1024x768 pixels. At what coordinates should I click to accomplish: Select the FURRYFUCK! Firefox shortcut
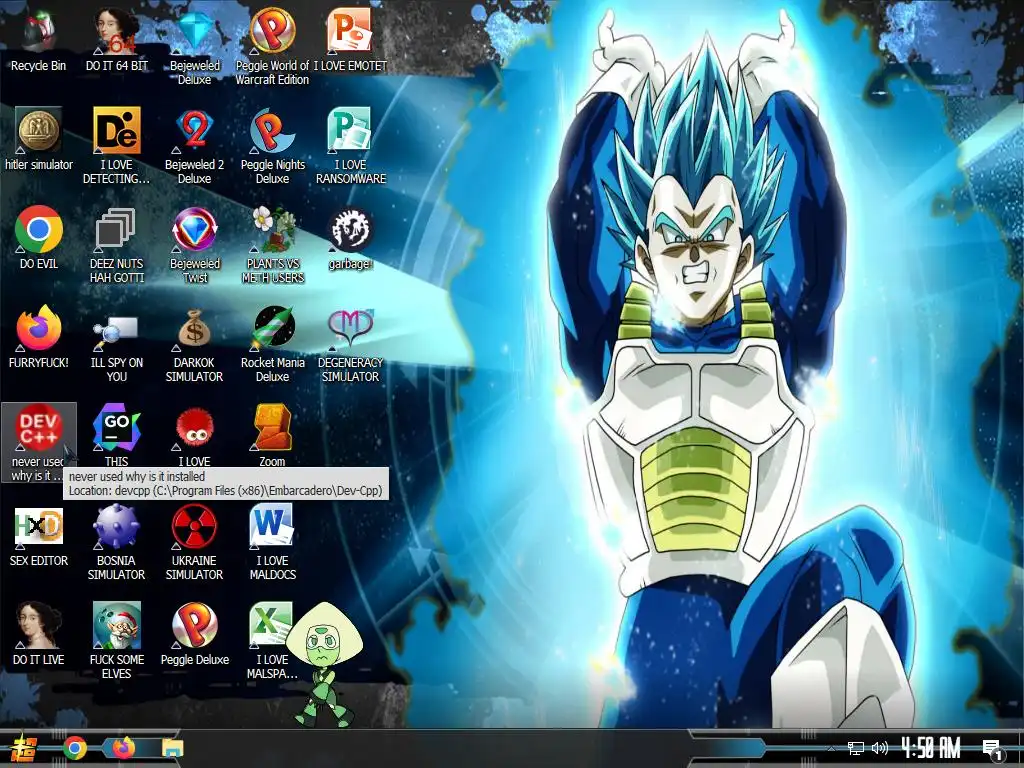coord(39,328)
